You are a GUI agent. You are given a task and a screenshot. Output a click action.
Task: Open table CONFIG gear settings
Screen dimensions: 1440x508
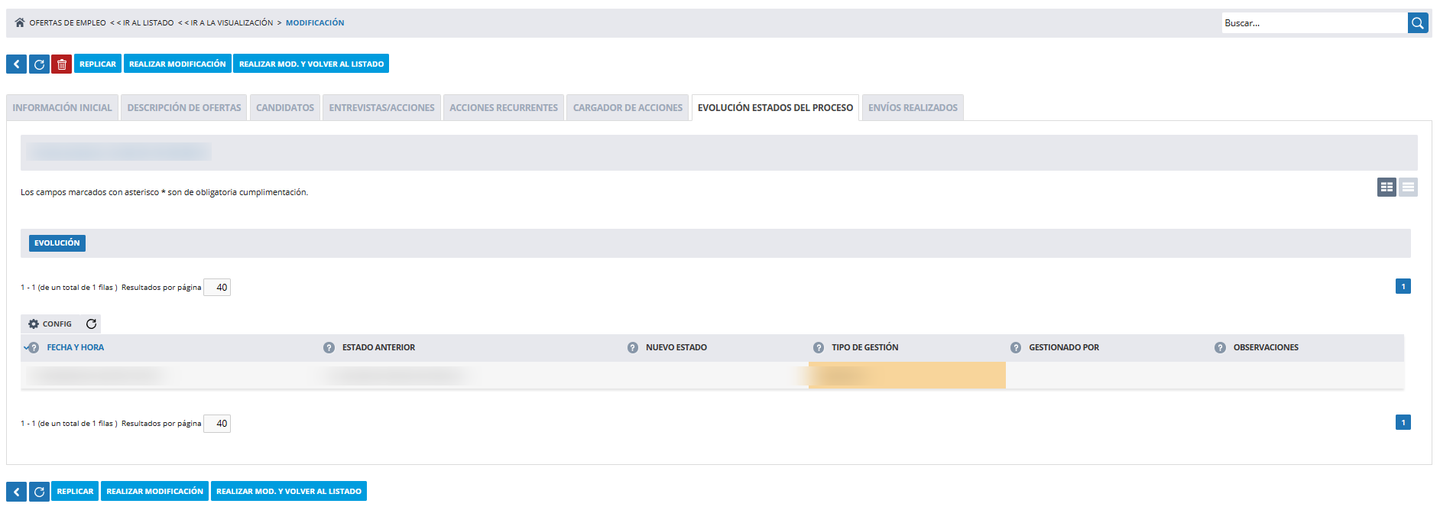point(50,324)
